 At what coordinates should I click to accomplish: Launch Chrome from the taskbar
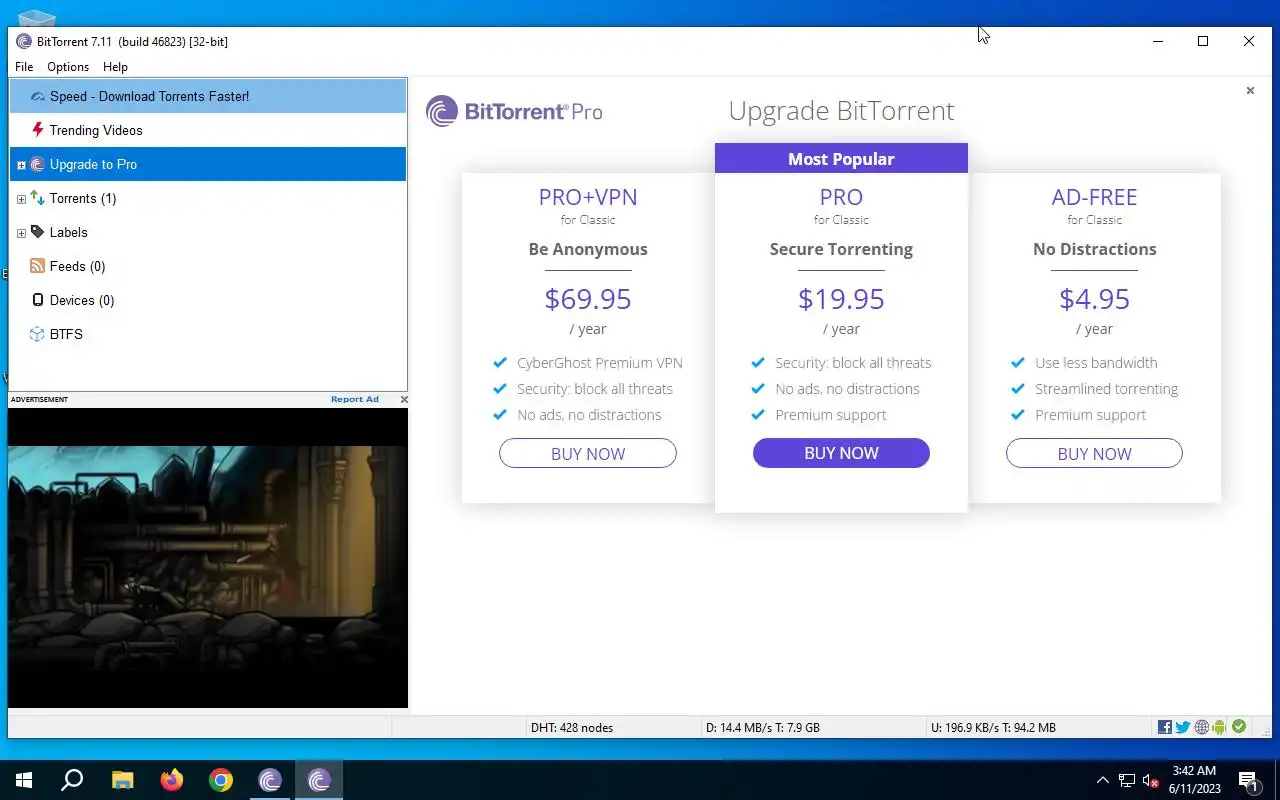pos(221,780)
